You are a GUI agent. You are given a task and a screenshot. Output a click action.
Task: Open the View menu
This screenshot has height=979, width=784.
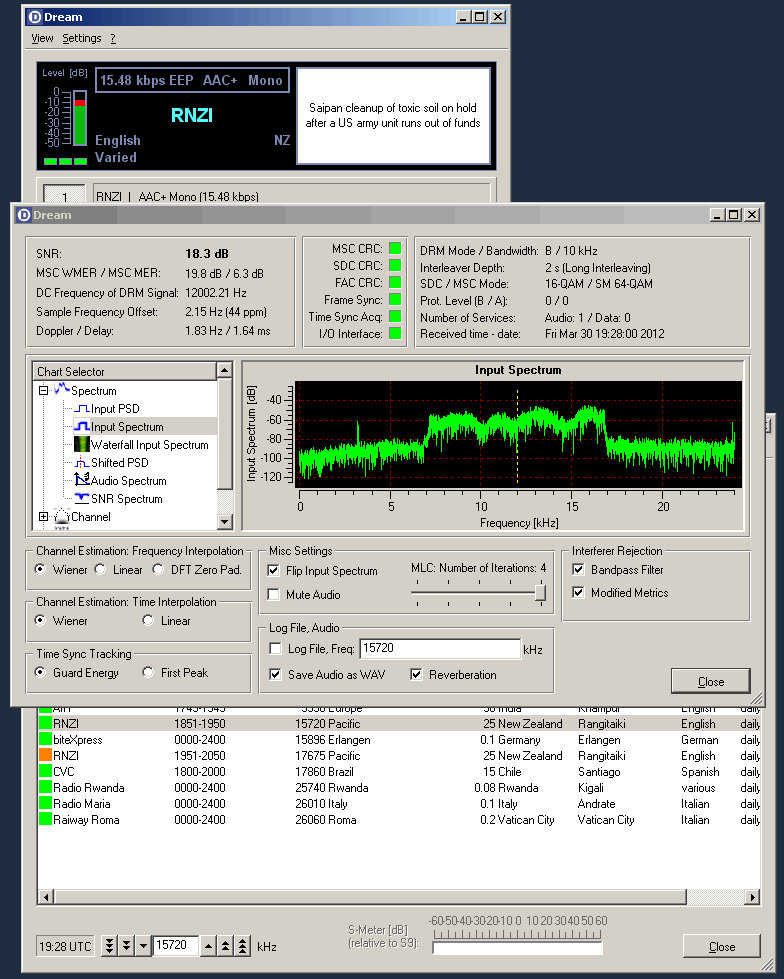pyautogui.click(x=42, y=38)
